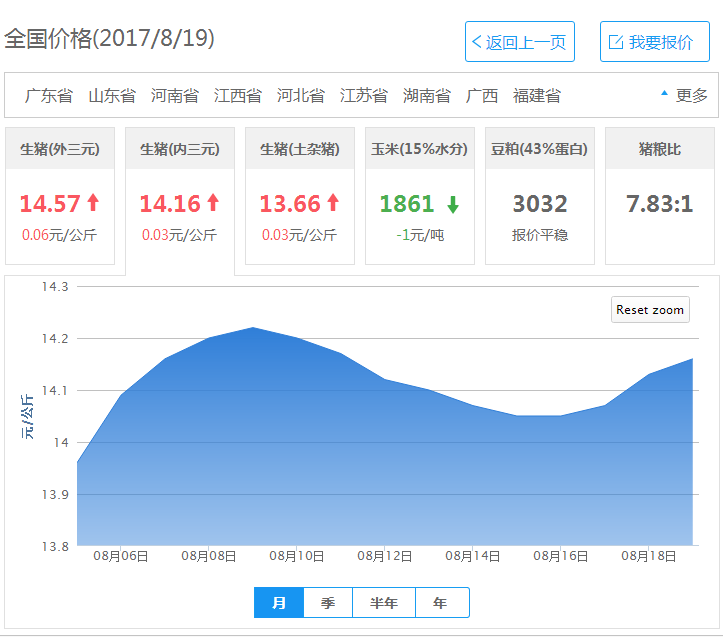Screen dimensions: 723x637
Task: Click the edit pencil icon in 我要报价
Action: point(616,42)
